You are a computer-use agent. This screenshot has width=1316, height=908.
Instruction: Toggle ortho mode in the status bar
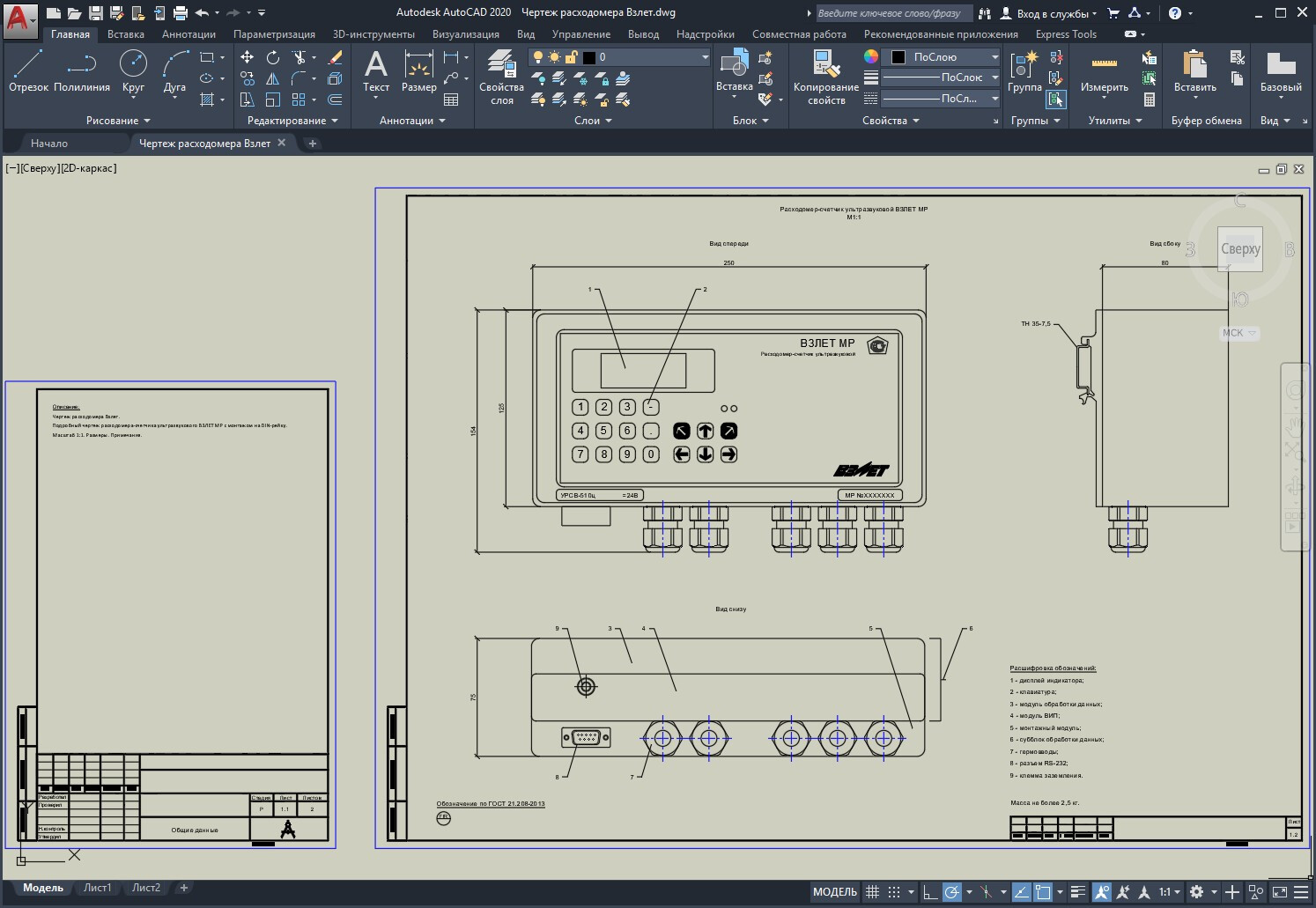tap(930, 892)
